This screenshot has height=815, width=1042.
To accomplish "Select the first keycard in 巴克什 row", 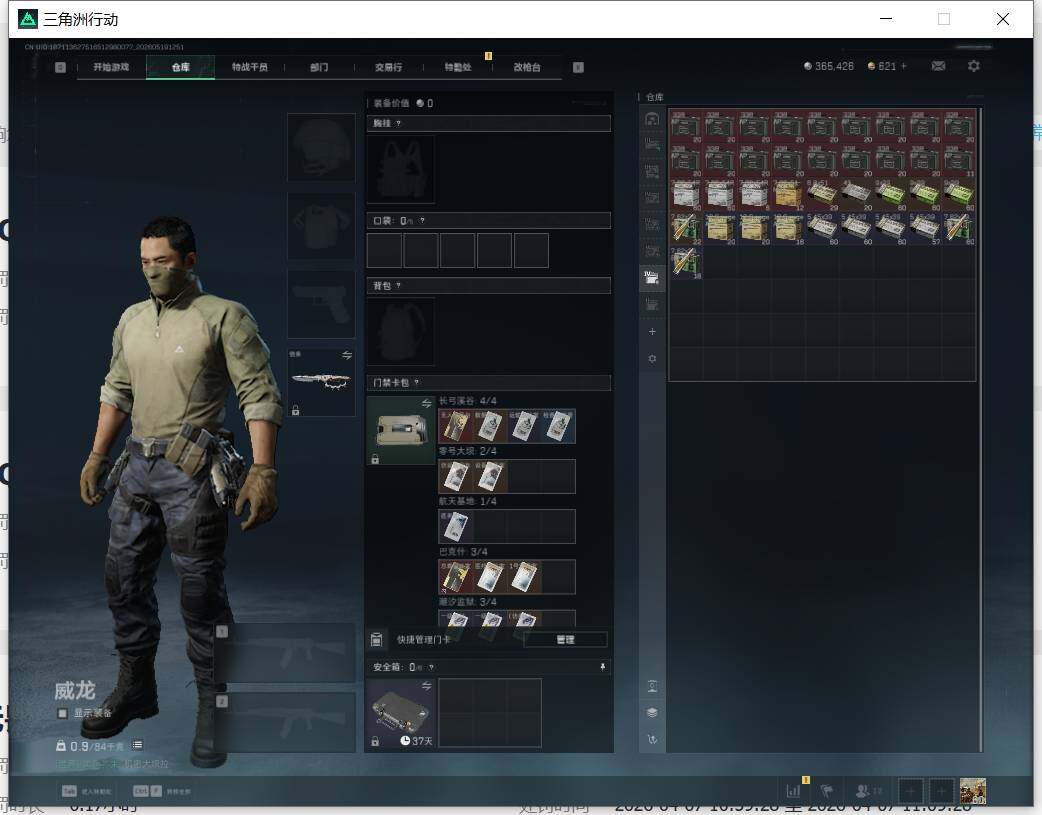I will (455, 577).
